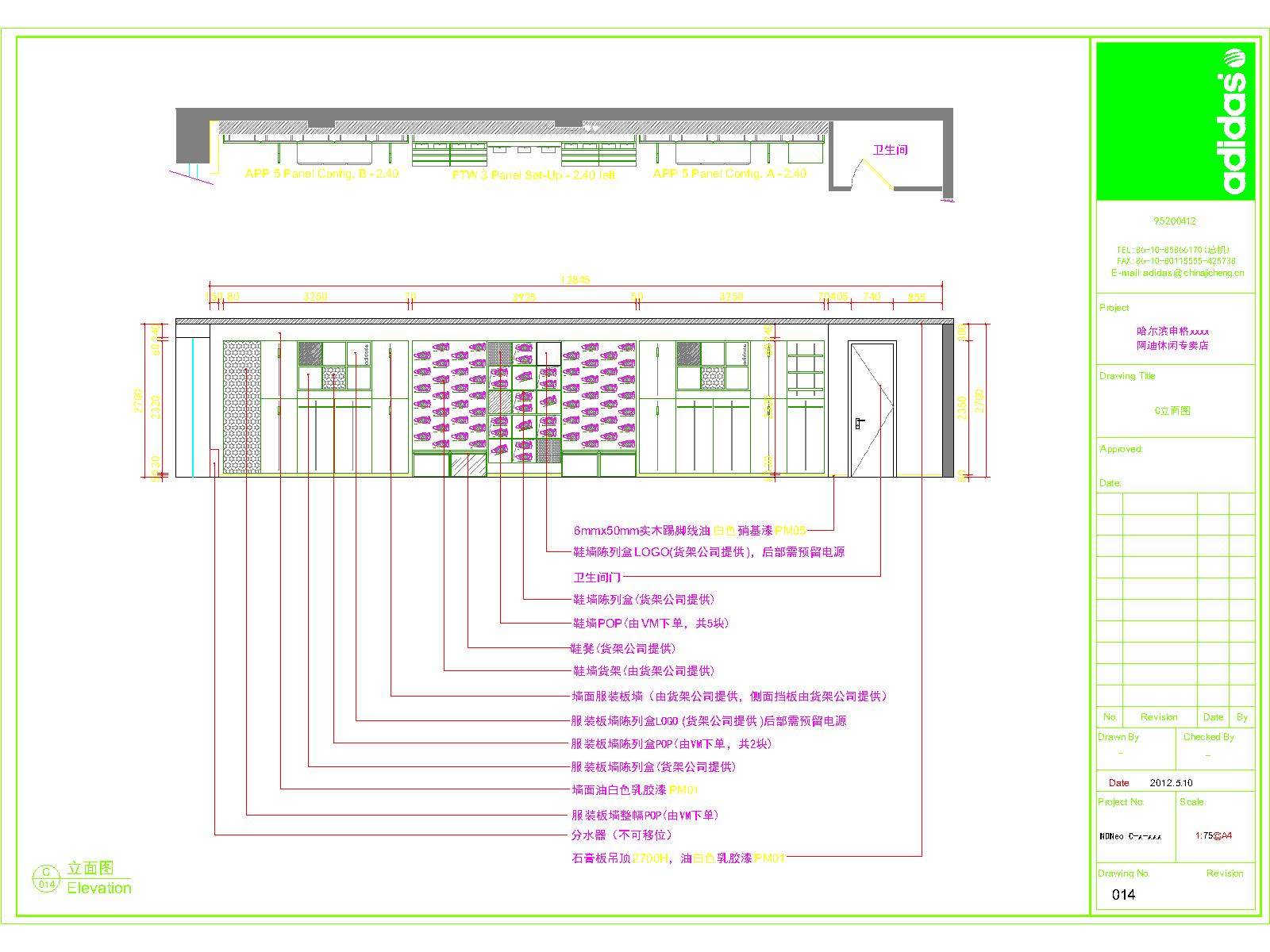Select the 分水器（不可移位）annotation
The image size is (1270, 952).
(622, 835)
